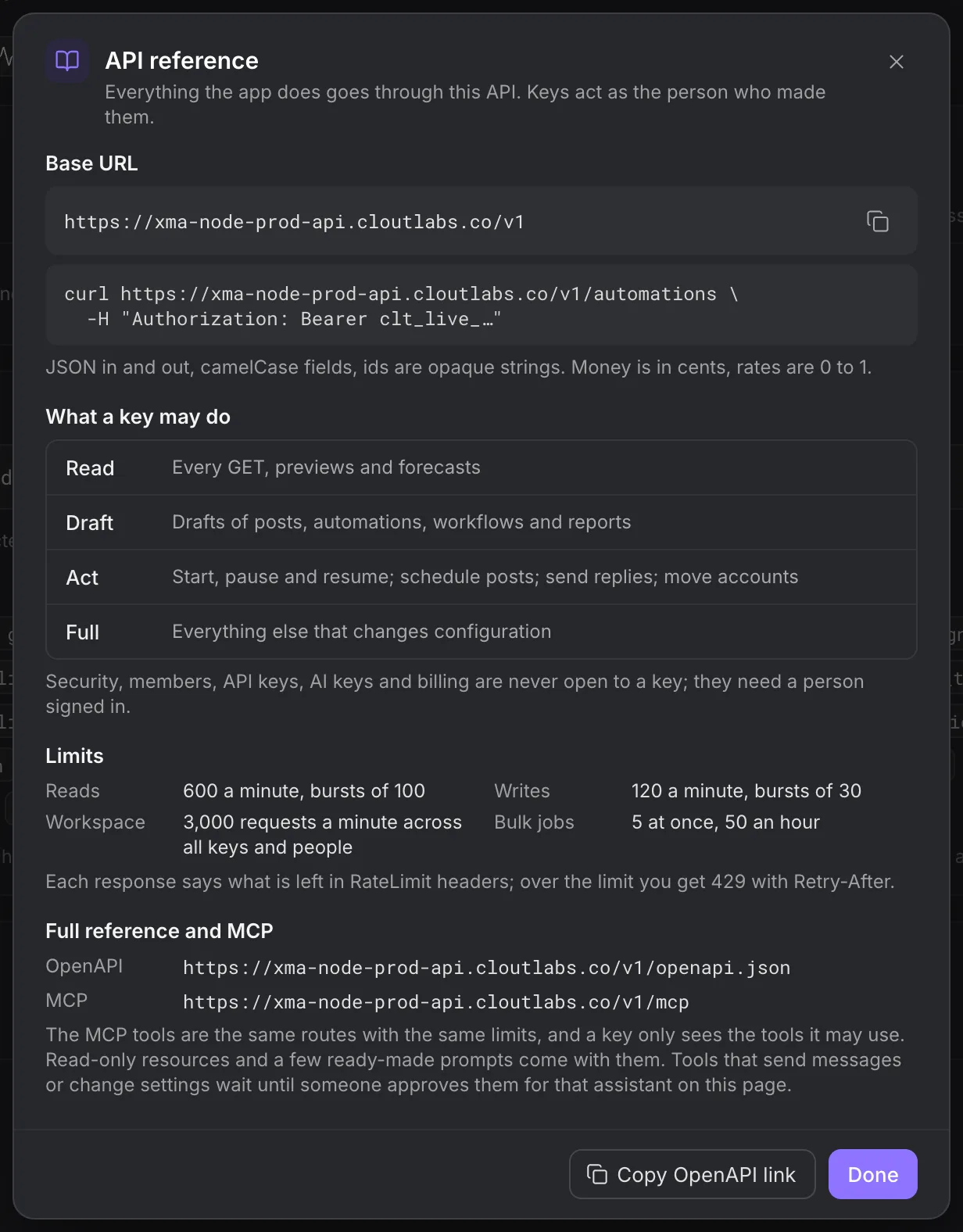Screen dimensions: 963x1232
Task: Click the 'JSON in and out' note
Action: coord(459,367)
